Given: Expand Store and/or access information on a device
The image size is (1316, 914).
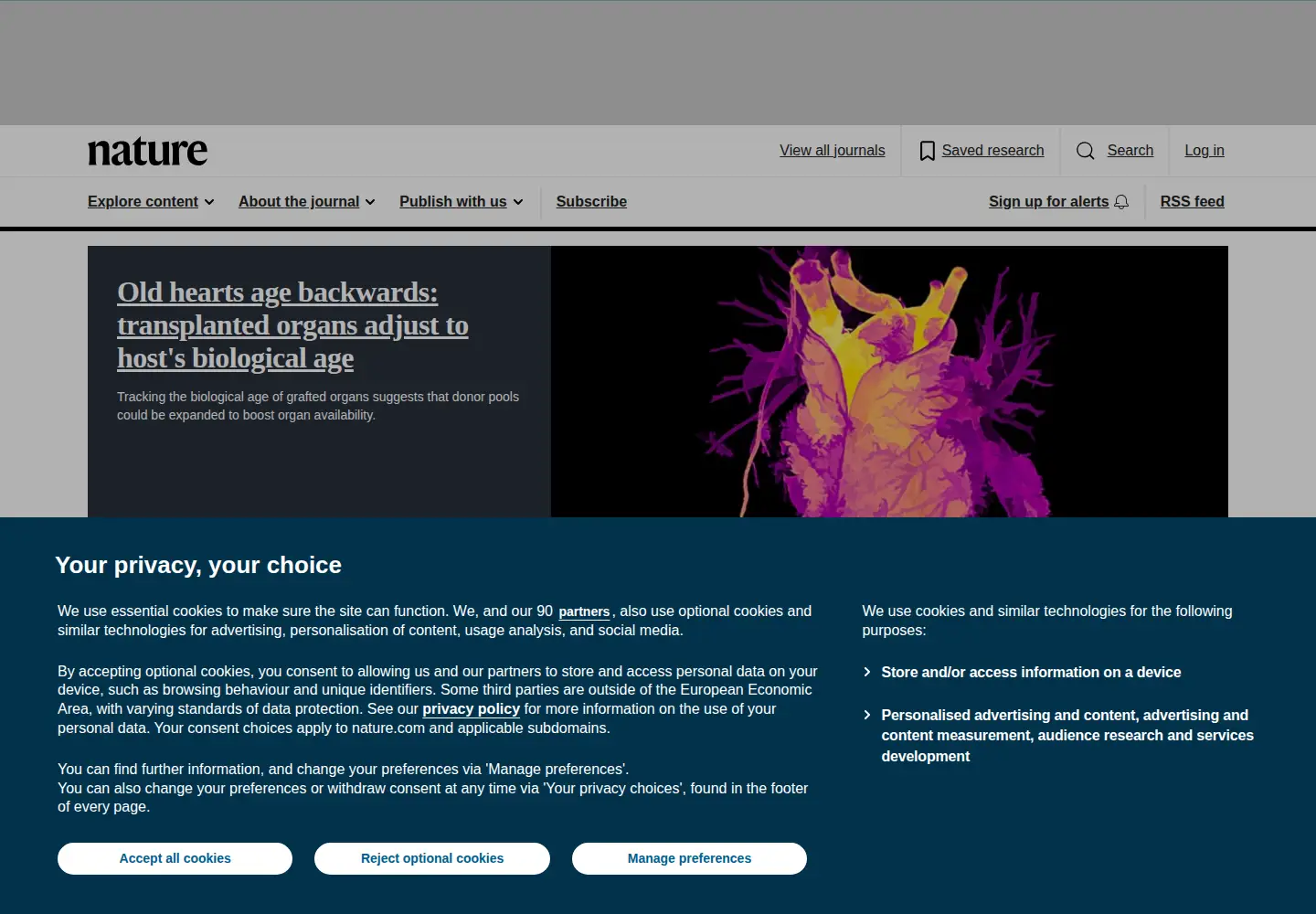Looking at the screenshot, I should coord(1022,673).
